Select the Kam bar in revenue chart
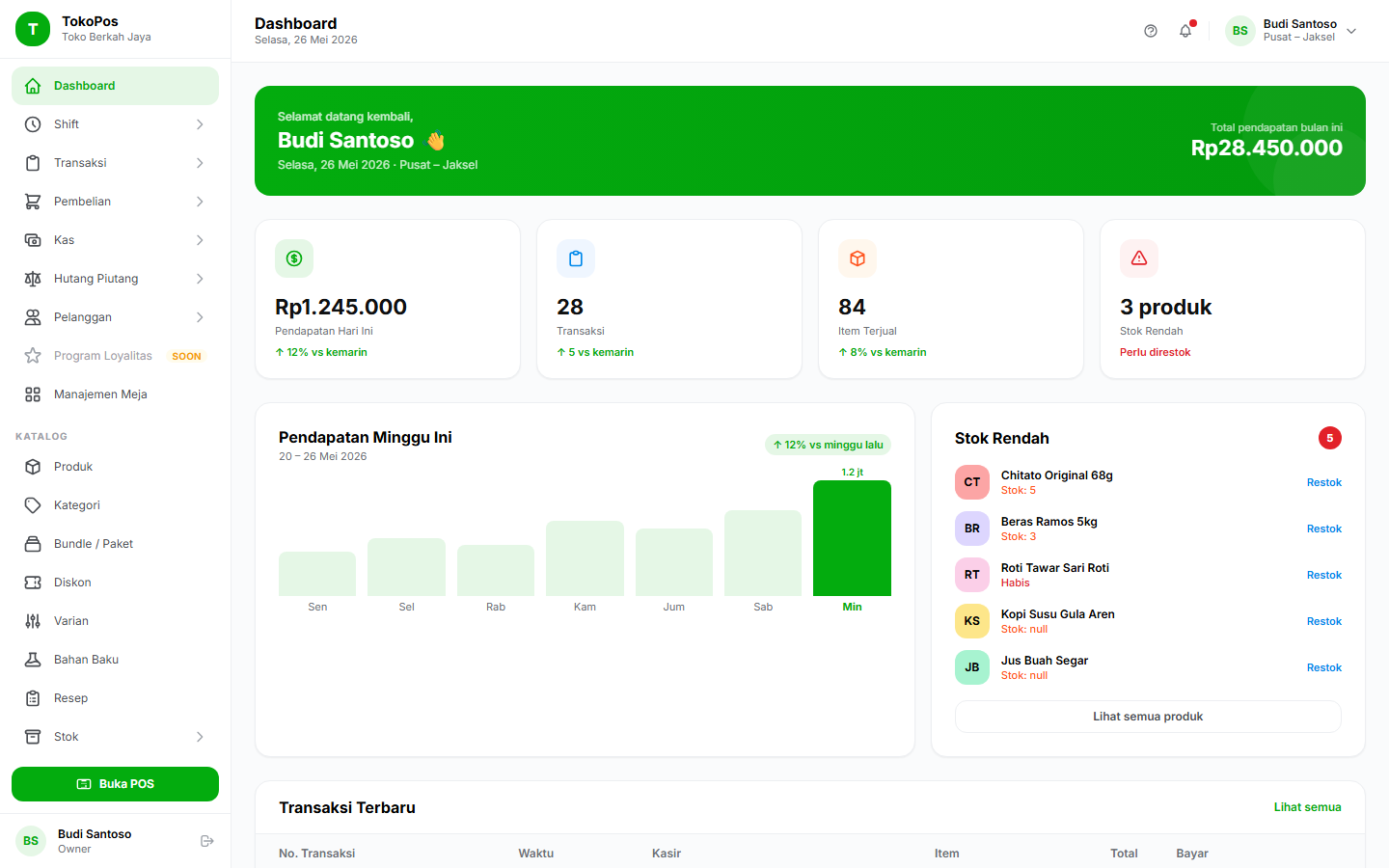The image size is (1389, 868). pyautogui.click(x=585, y=558)
